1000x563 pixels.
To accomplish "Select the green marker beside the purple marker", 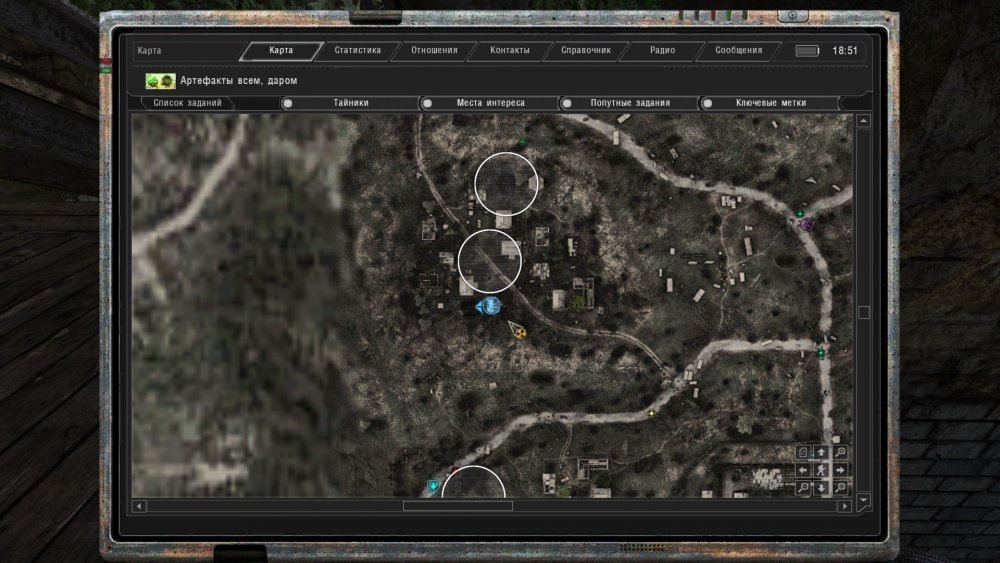I will click(800, 214).
